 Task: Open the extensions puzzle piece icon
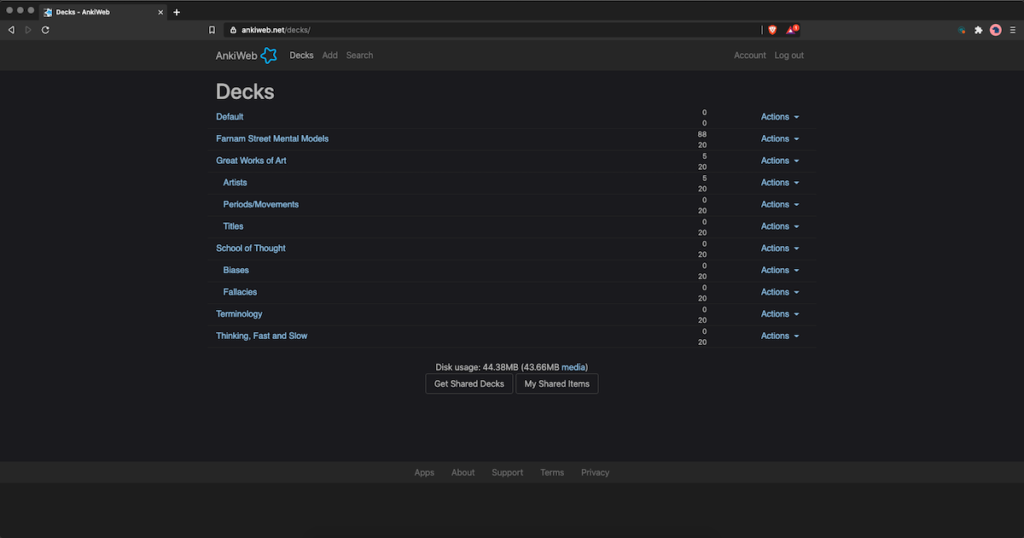(x=978, y=30)
